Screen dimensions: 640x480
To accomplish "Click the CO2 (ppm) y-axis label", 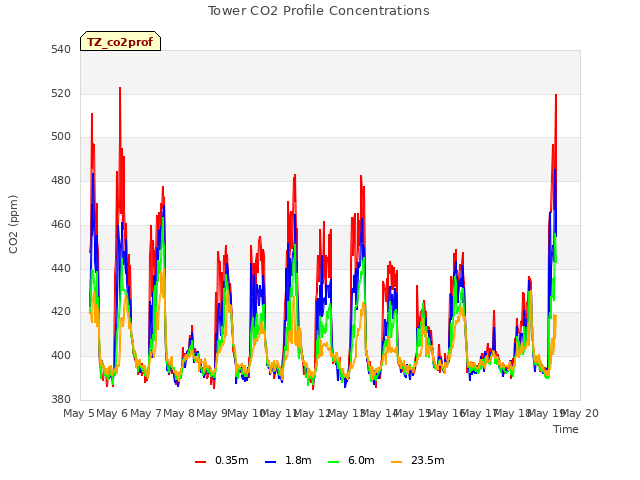I will [13, 224].
